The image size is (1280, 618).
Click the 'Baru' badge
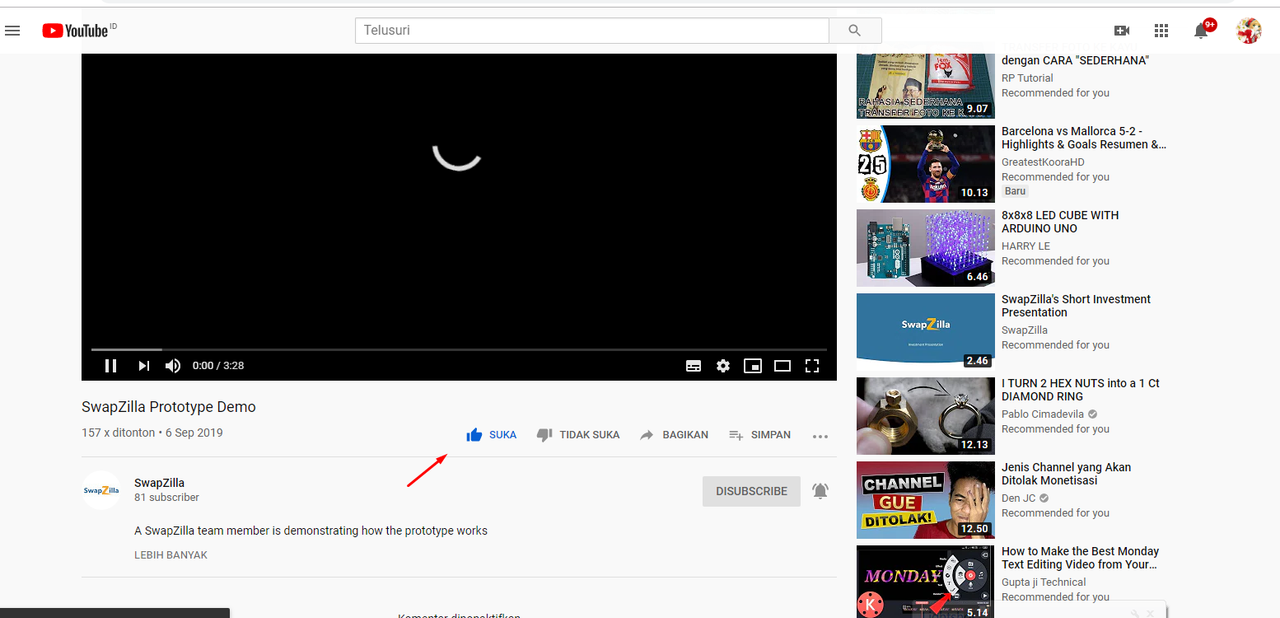[x=1015, y=191]
